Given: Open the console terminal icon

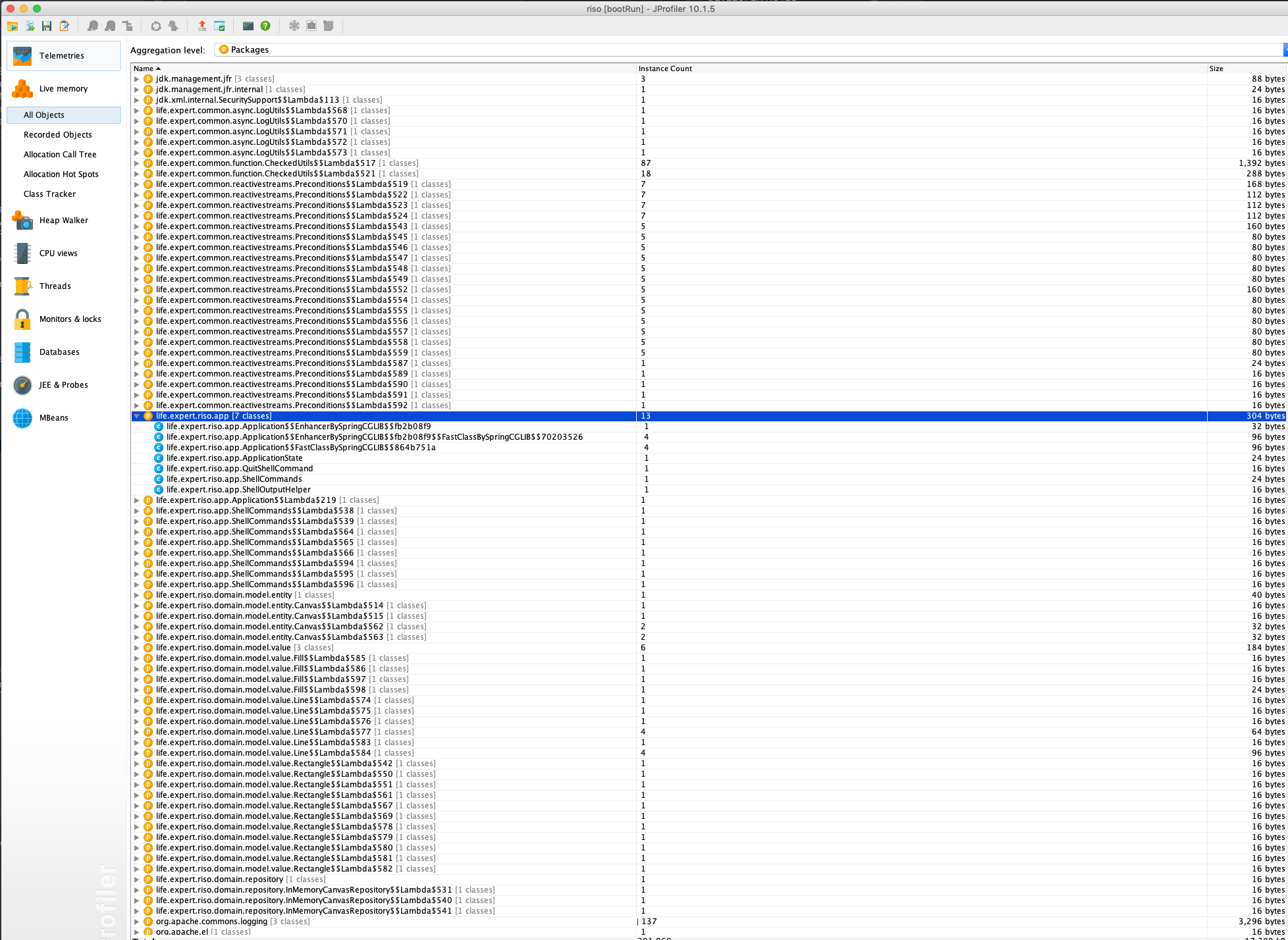Looking at the screenshot, I should coord(248,26).
